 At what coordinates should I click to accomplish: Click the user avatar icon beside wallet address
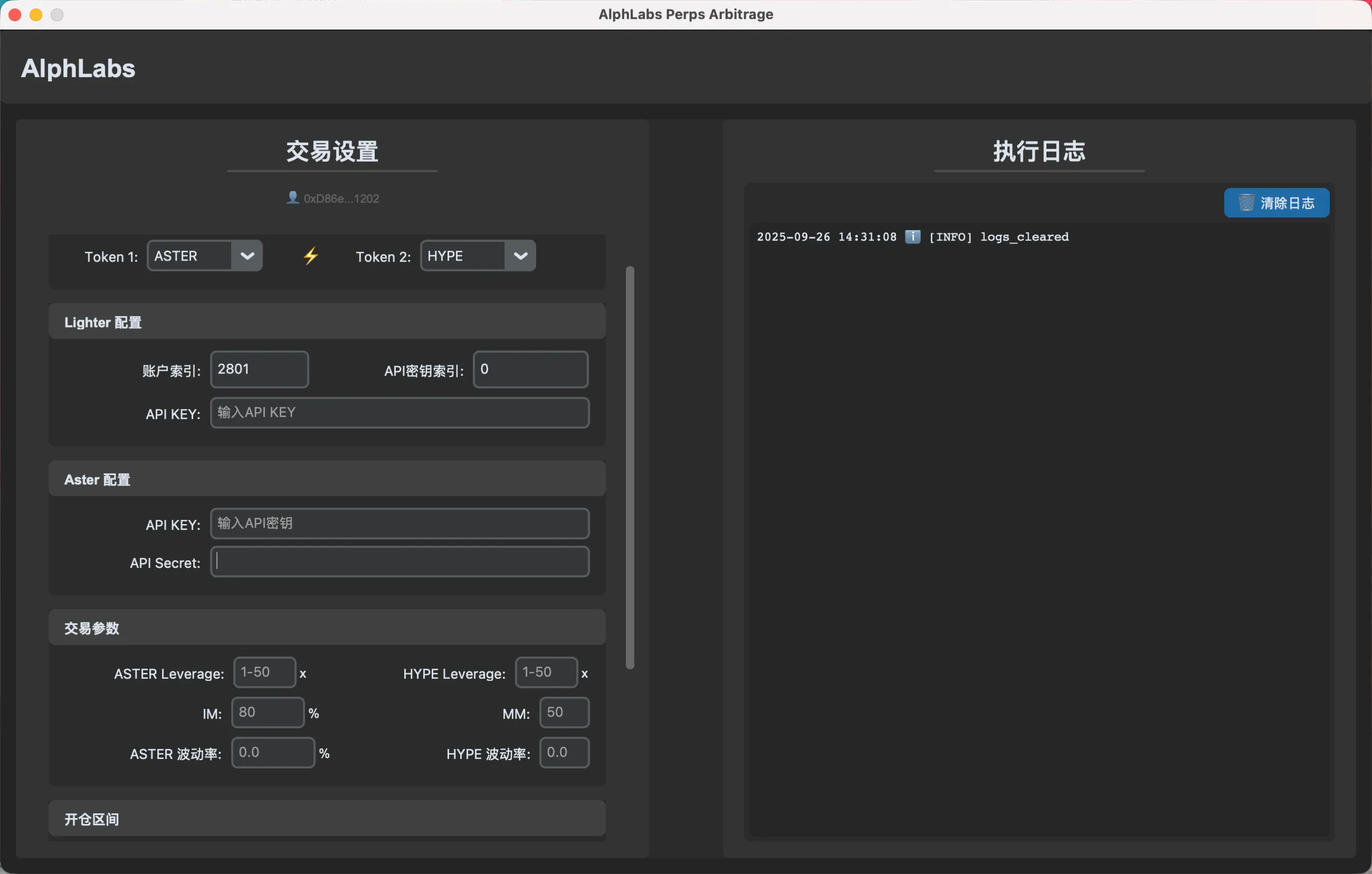click(x=292, y=198)
